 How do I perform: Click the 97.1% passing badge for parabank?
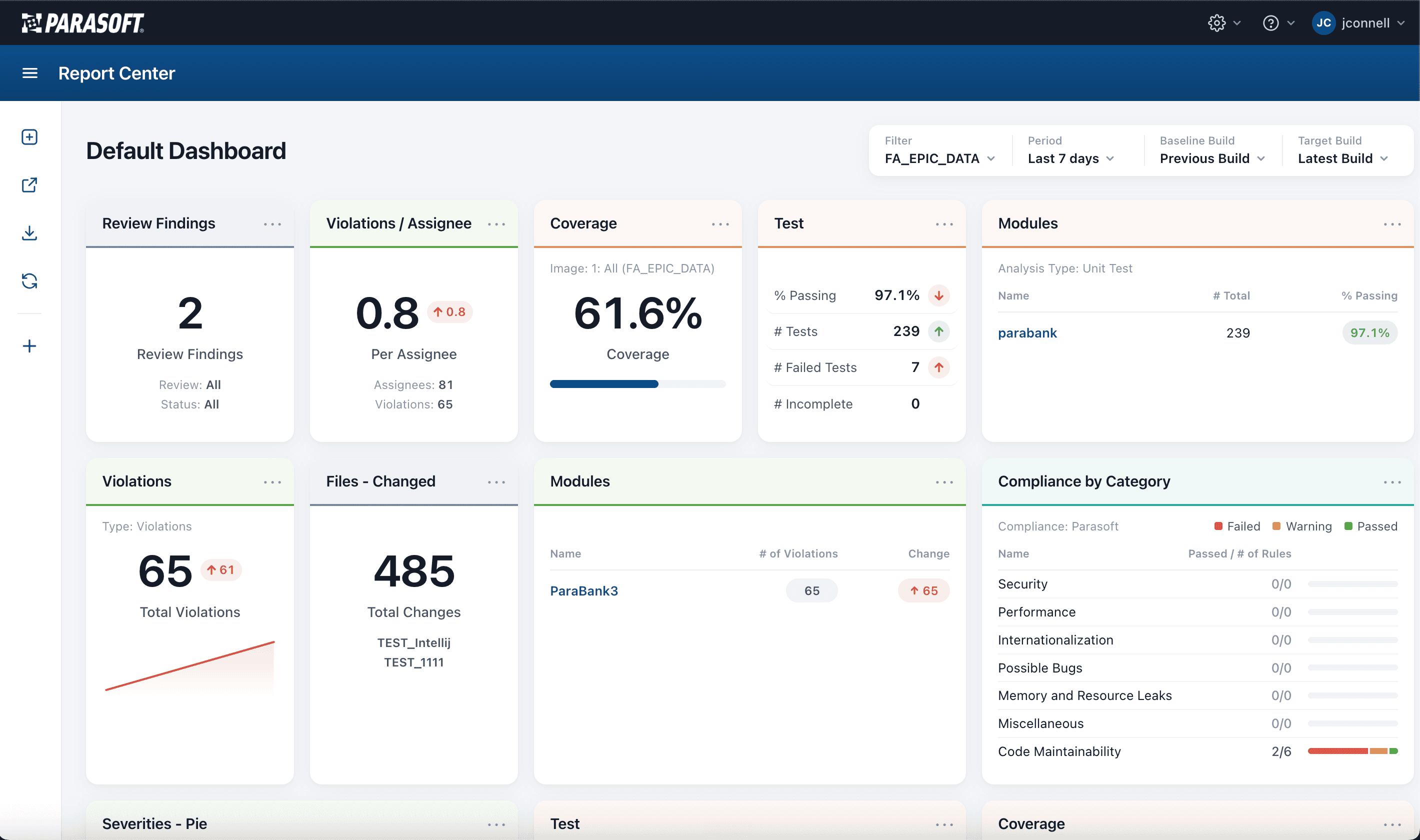pyautogui.click(x=1369, y=333)
